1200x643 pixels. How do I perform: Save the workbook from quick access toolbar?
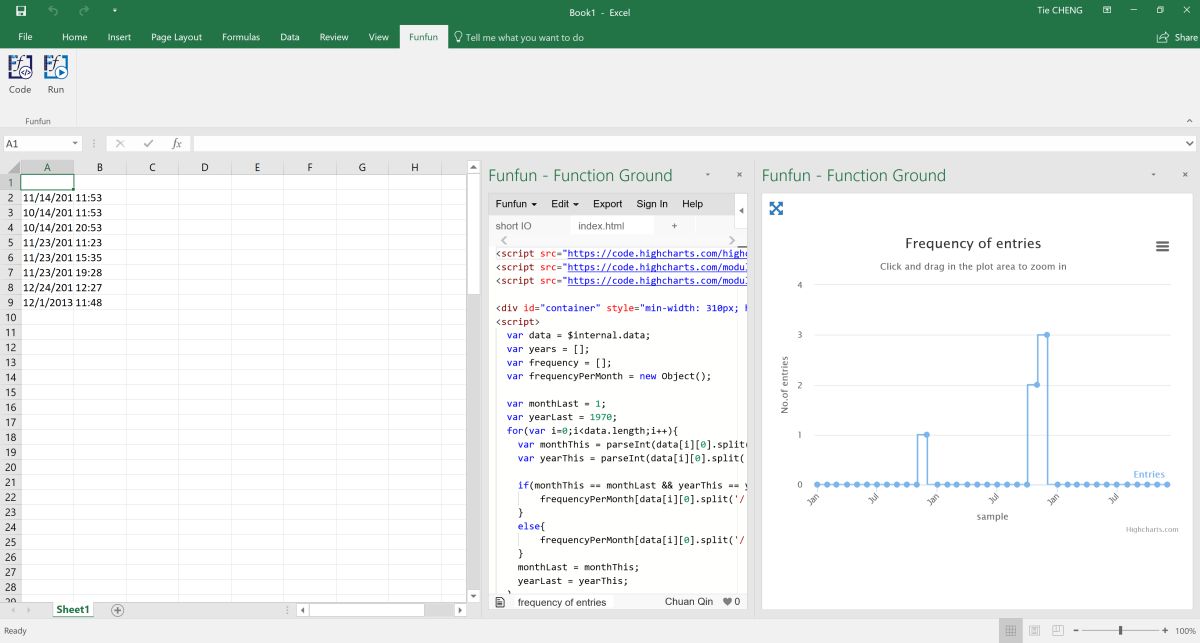(21, 10)
